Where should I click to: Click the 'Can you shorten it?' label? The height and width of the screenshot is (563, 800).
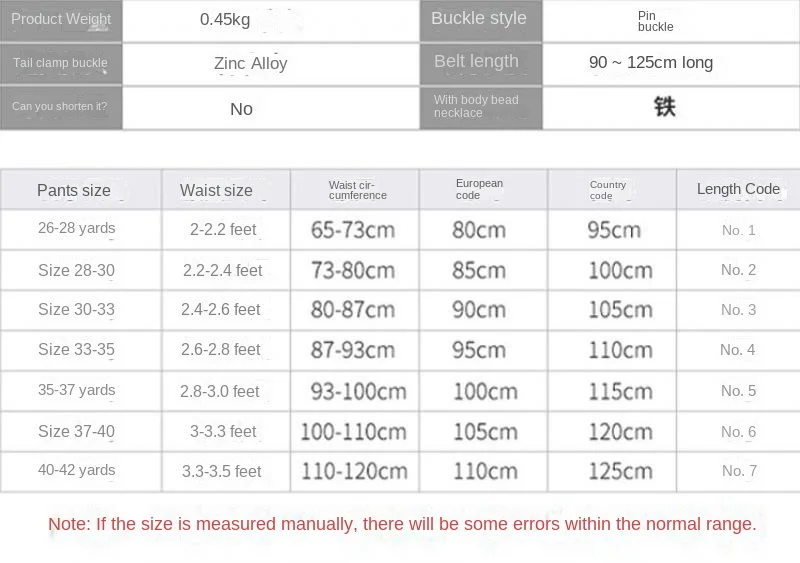(60, 107)
